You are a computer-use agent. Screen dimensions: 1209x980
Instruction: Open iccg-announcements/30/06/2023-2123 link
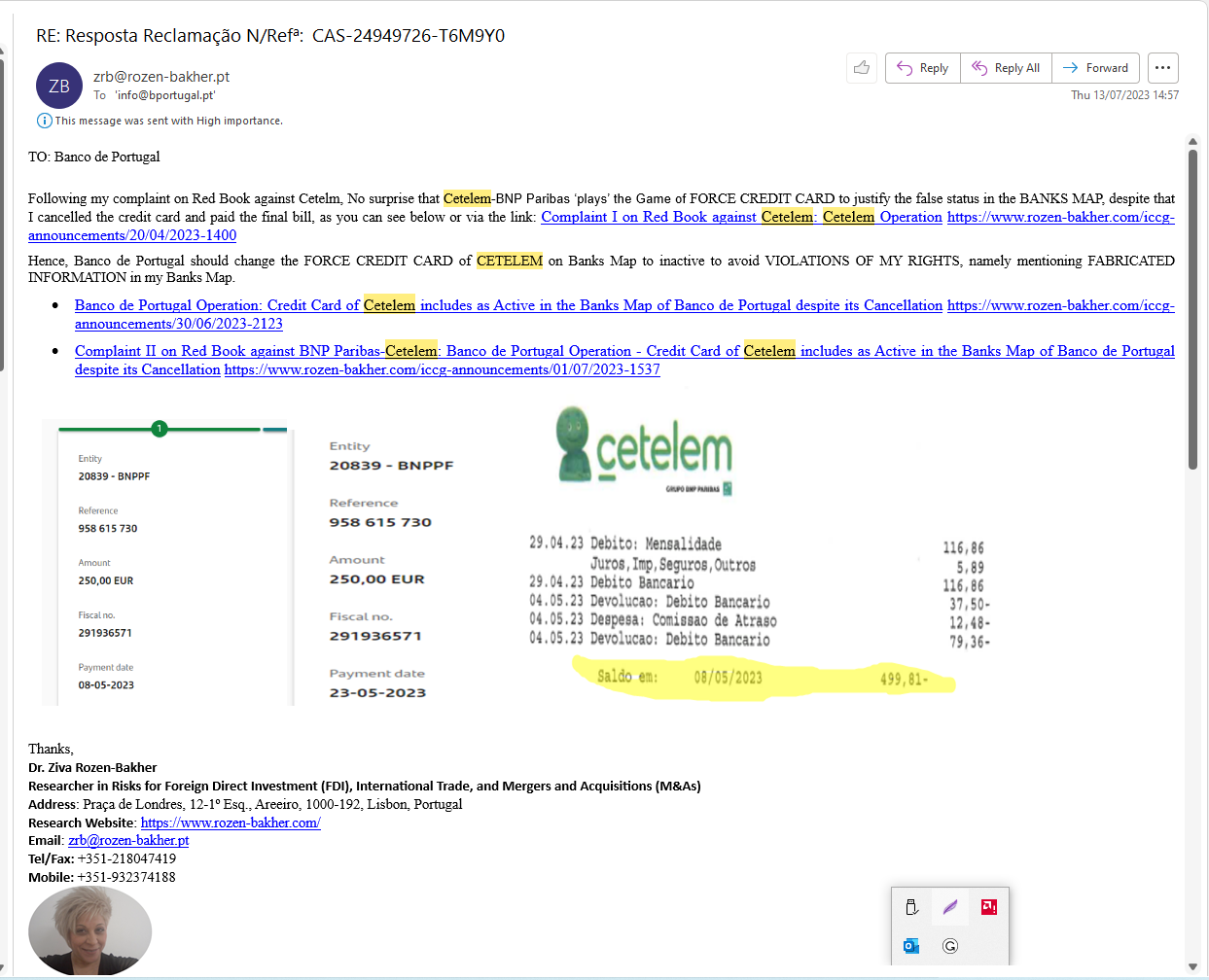179,324
